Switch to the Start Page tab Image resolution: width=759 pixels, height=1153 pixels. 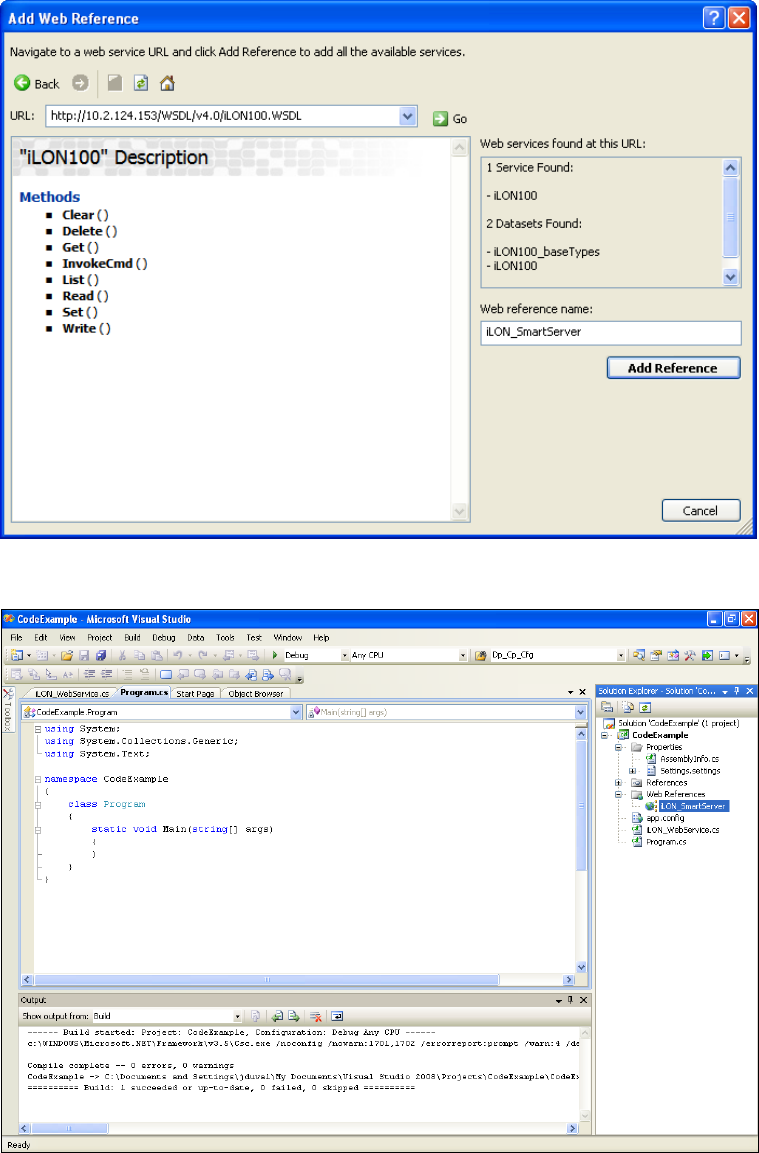(x=196, y=693)
